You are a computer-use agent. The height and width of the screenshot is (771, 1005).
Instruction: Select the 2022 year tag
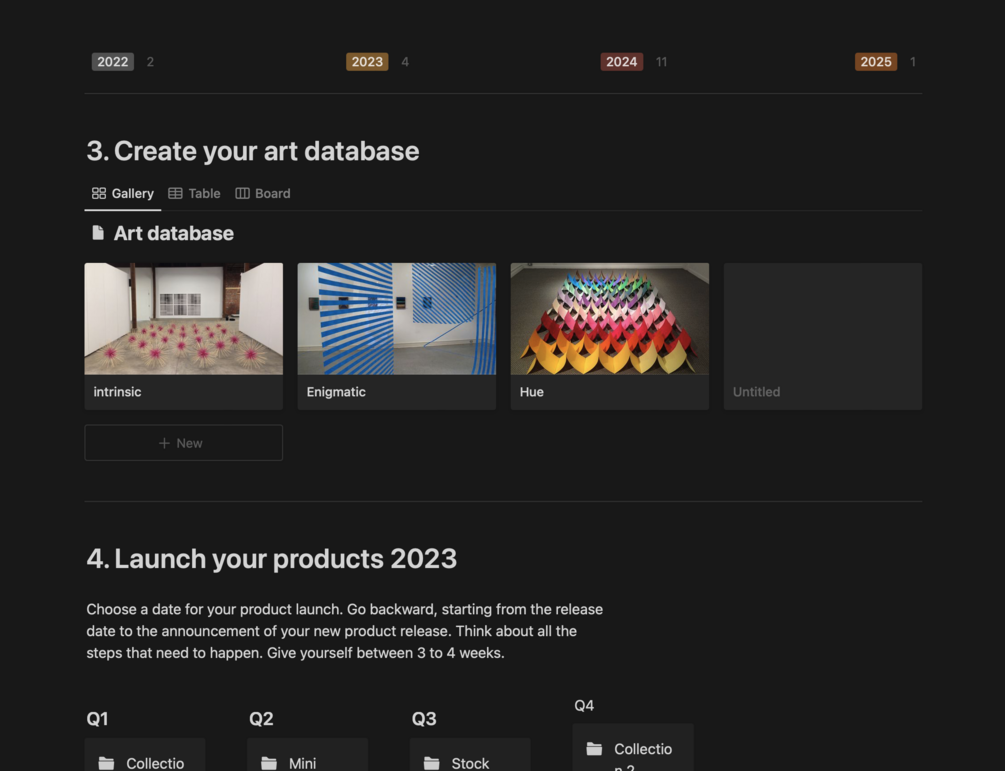tap(113, 62)
